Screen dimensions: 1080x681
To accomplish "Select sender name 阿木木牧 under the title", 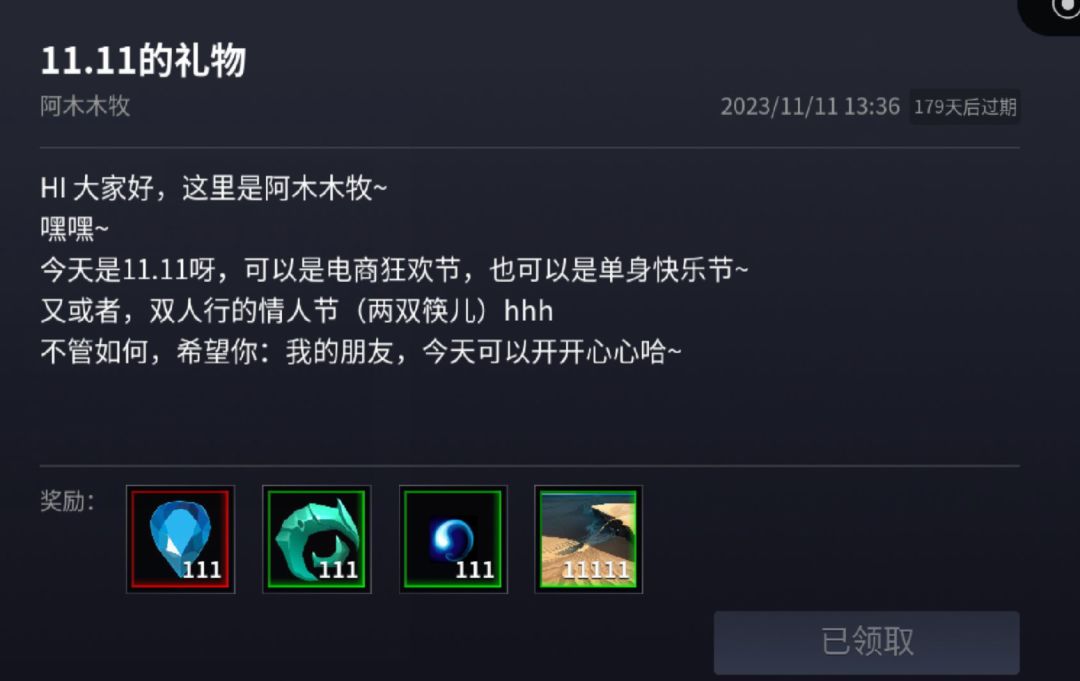I will (x=85, y=106).
